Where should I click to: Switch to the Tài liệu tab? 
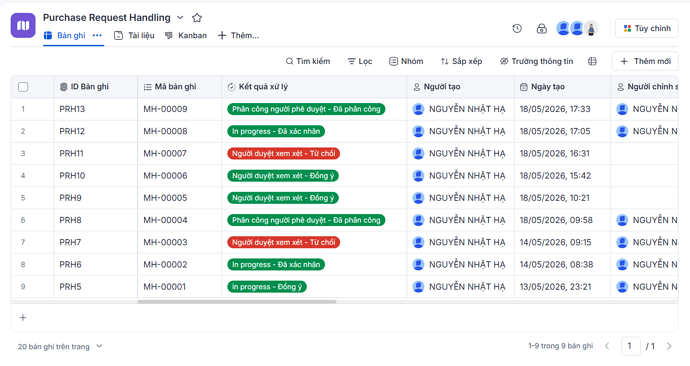[134, 36]
